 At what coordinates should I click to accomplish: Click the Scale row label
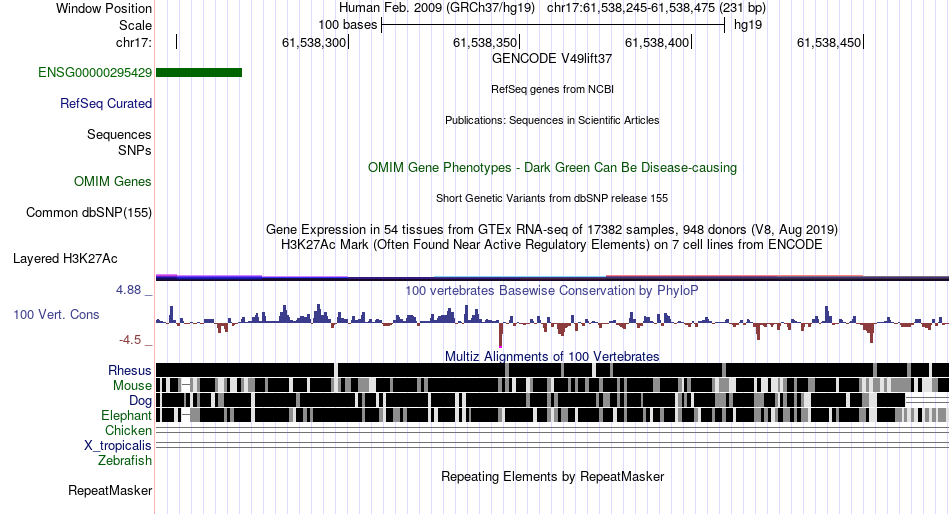click(135, 25)
